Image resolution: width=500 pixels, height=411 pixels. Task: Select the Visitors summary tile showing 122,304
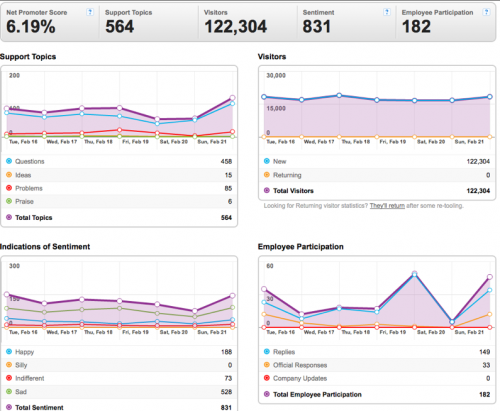(247, 23)
